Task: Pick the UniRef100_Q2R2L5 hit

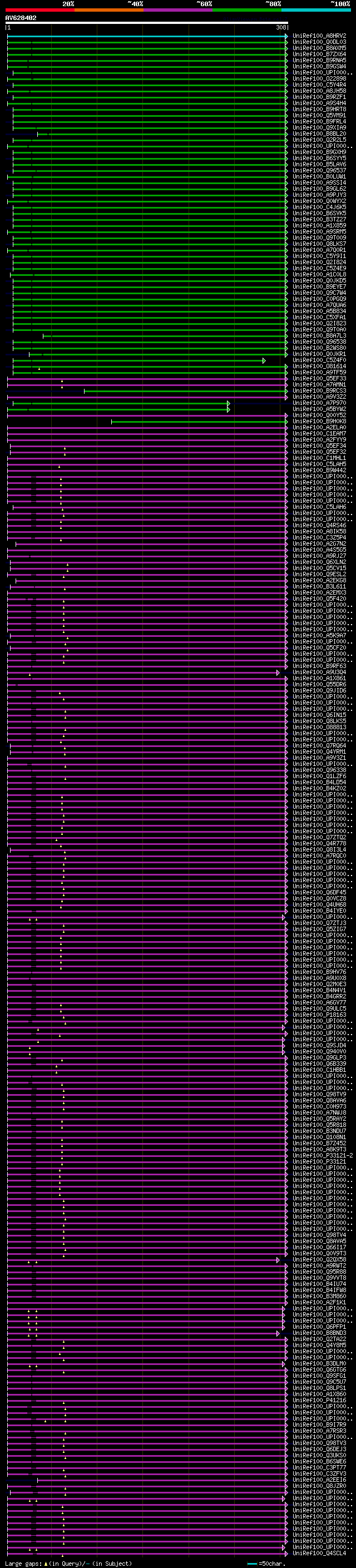Action: (319, 140)
